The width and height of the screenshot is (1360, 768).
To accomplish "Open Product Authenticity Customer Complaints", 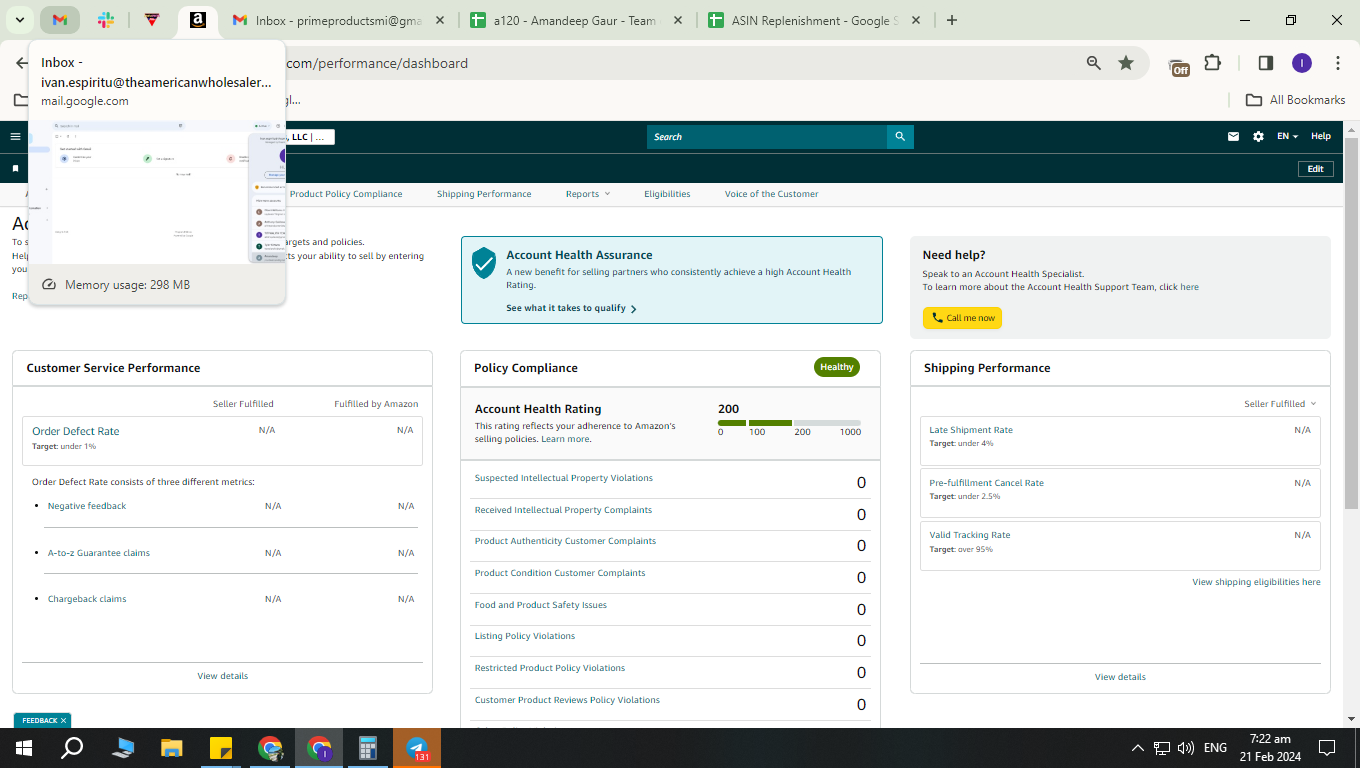I will click(565, 541).
